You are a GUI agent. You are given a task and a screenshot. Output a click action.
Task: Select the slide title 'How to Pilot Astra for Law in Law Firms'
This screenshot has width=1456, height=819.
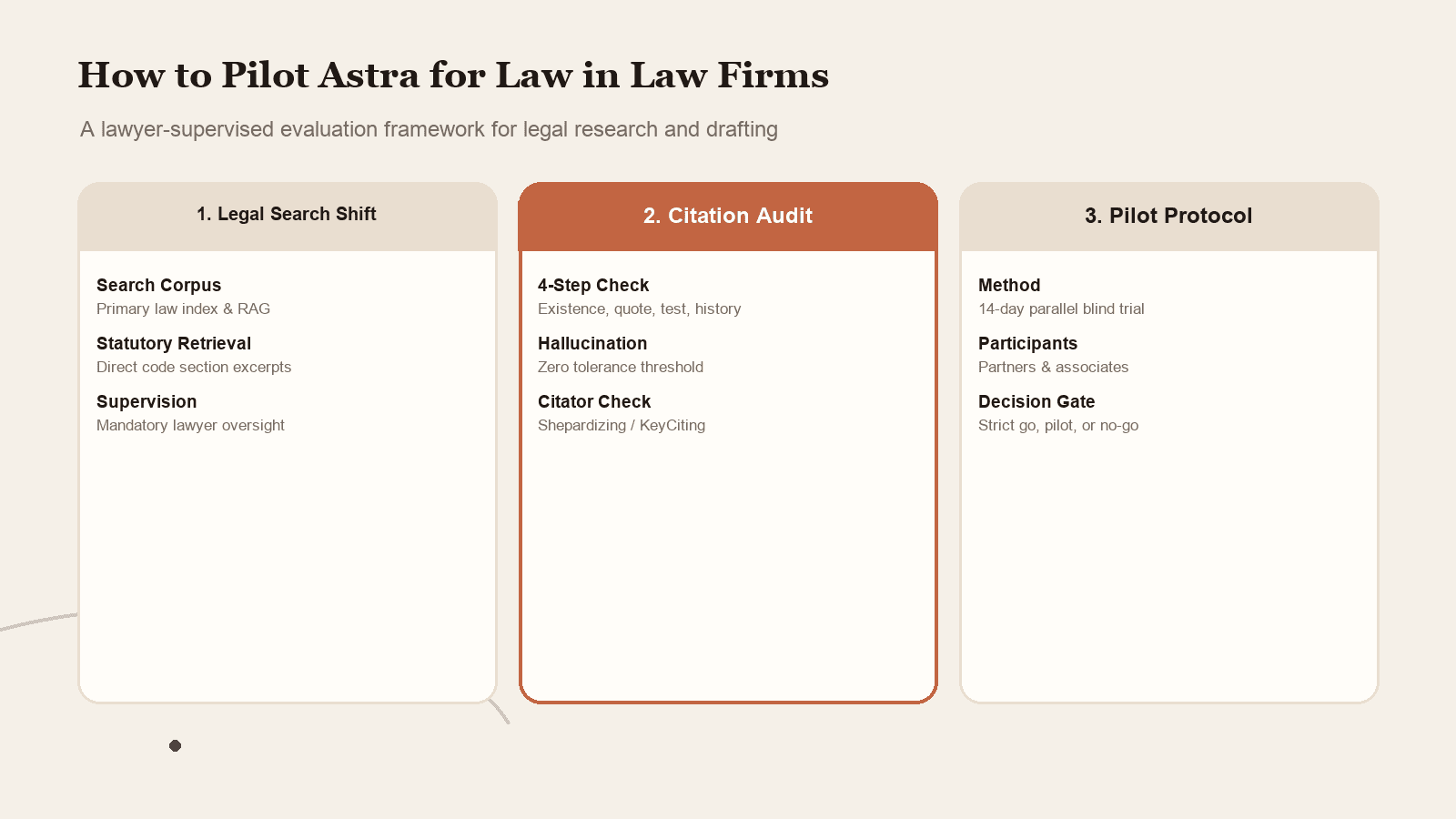[x=453, y=76]
